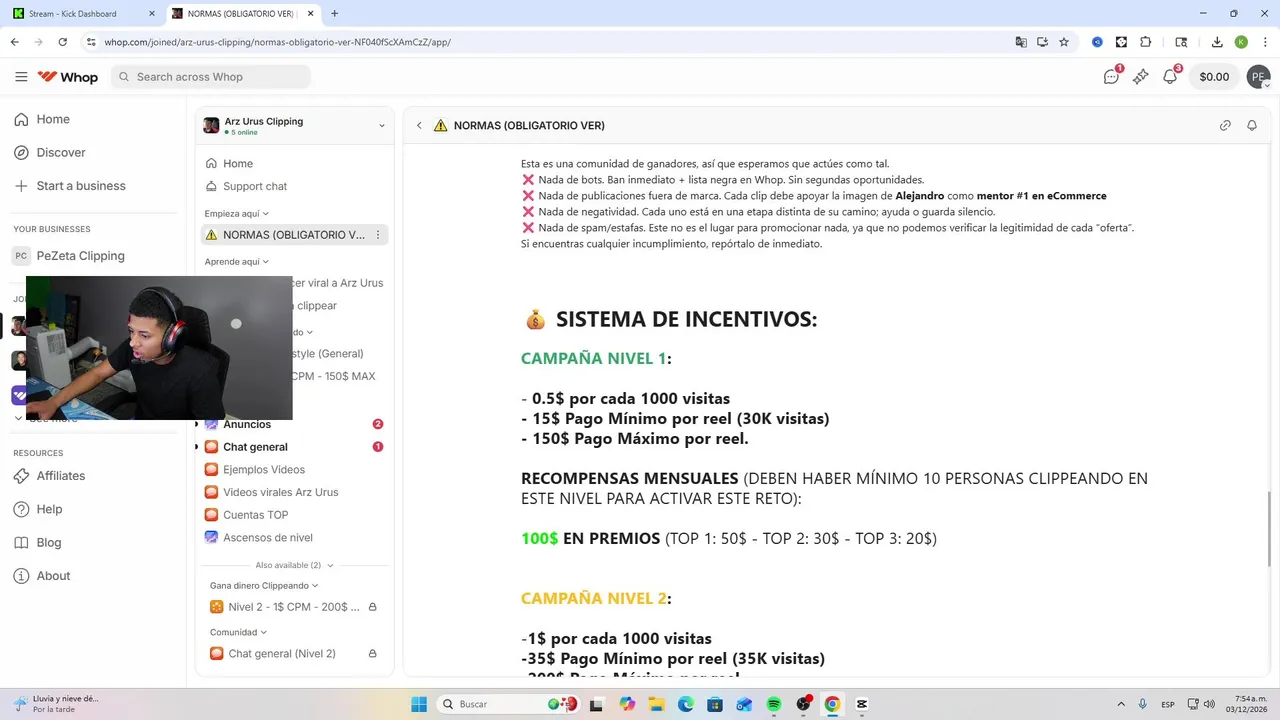The image size is (1280, 720).
Task: Expand the Arz Urus Clipping community dropdown
Action: click(381, 125)
